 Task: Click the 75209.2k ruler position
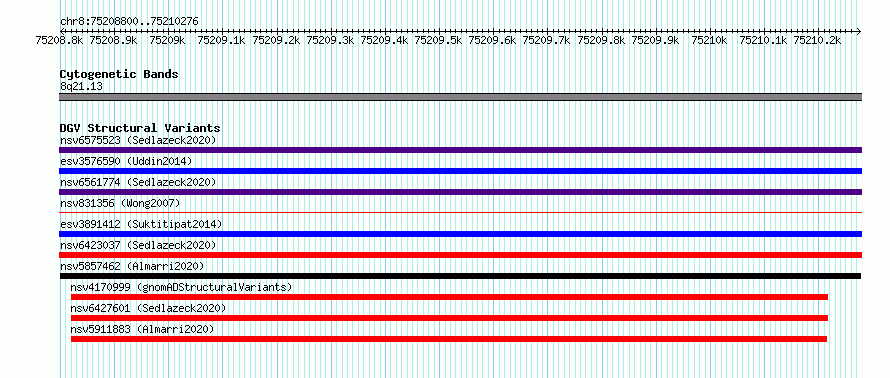pyautogui.click(x=276, y=40)
